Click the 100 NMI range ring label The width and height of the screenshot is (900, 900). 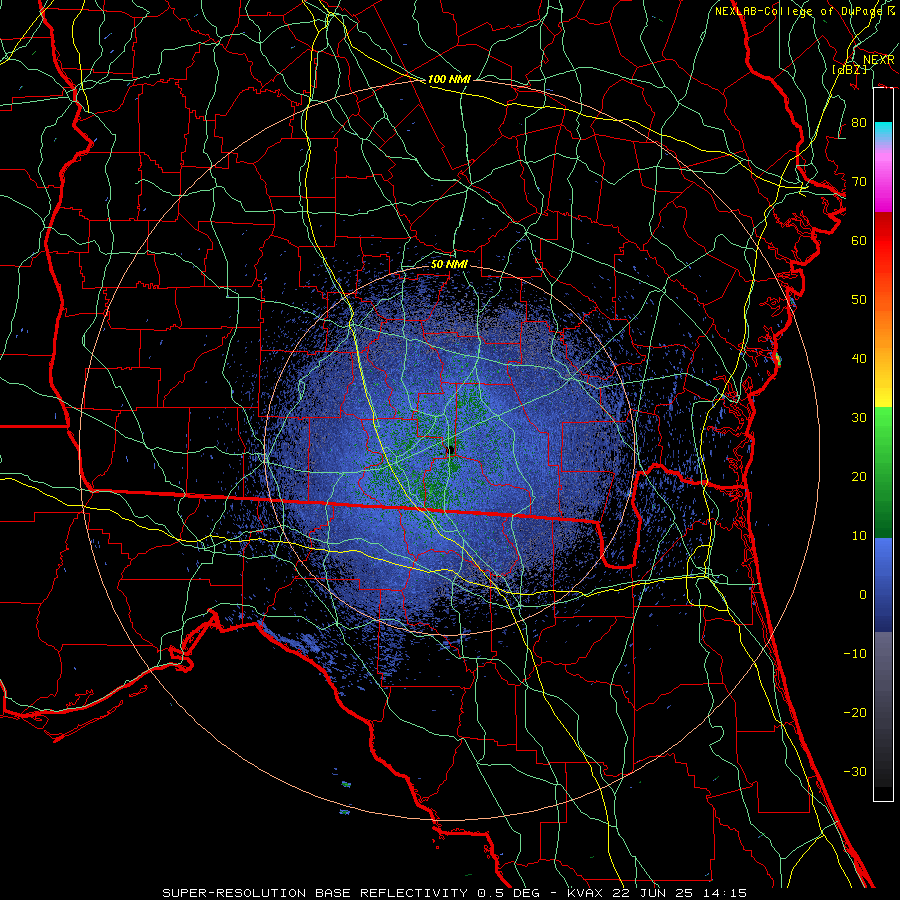coord(449,79)
